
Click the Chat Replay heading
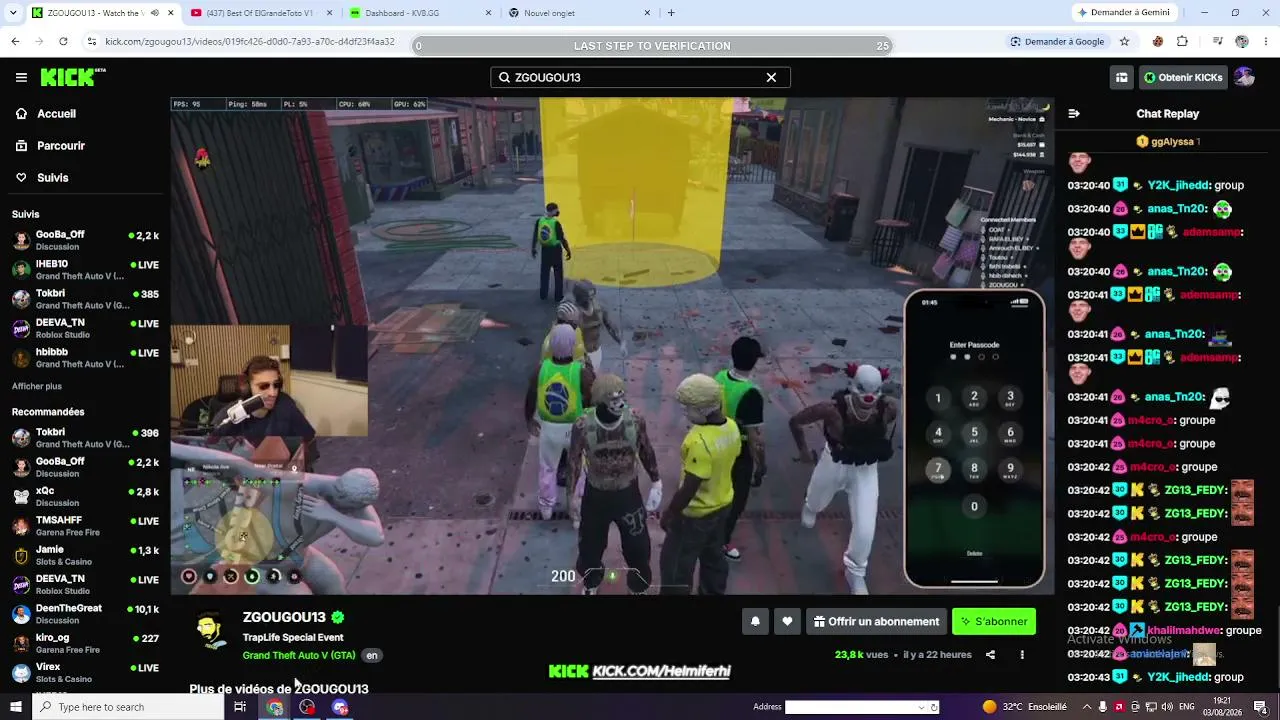point(1167,114)
